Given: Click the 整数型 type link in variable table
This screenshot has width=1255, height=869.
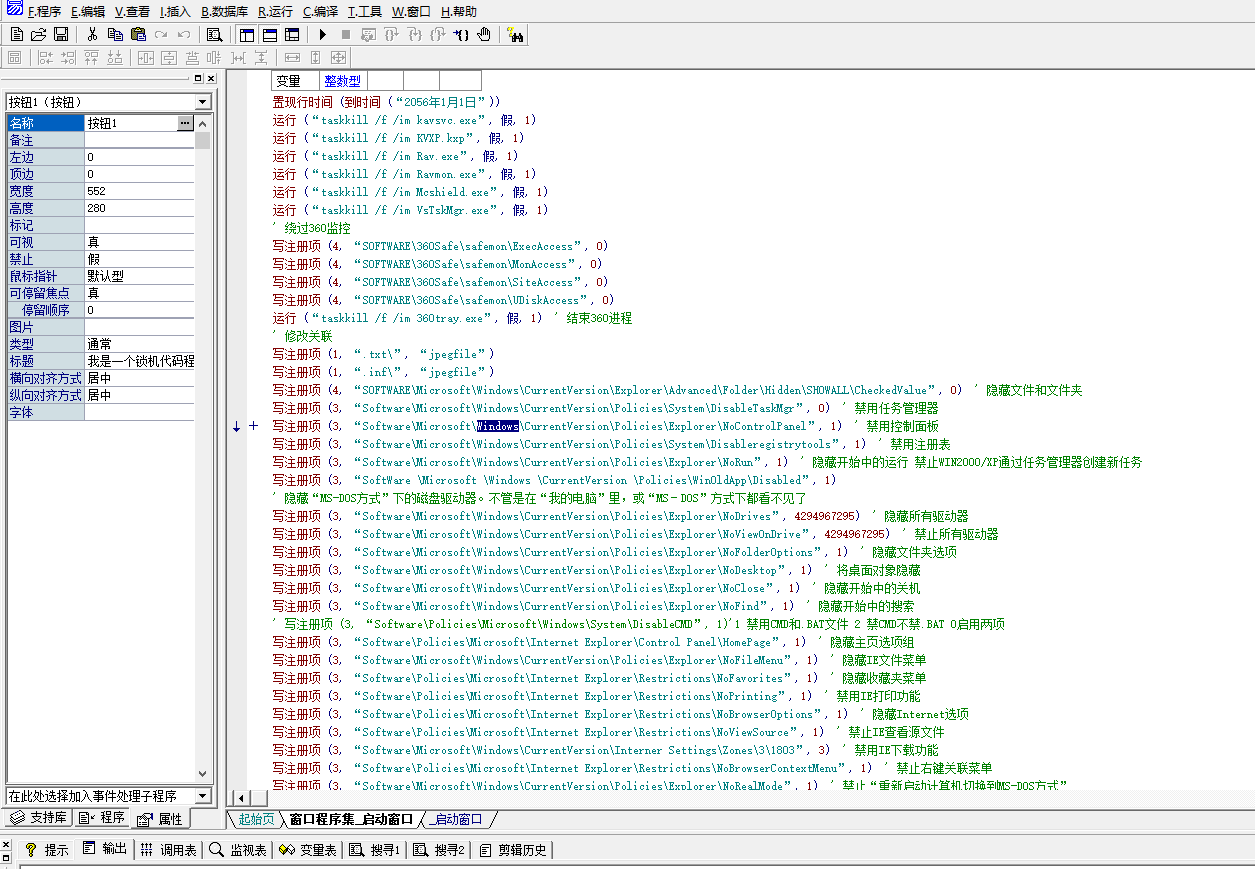Looking at the screenshot, I should point(342,81).
